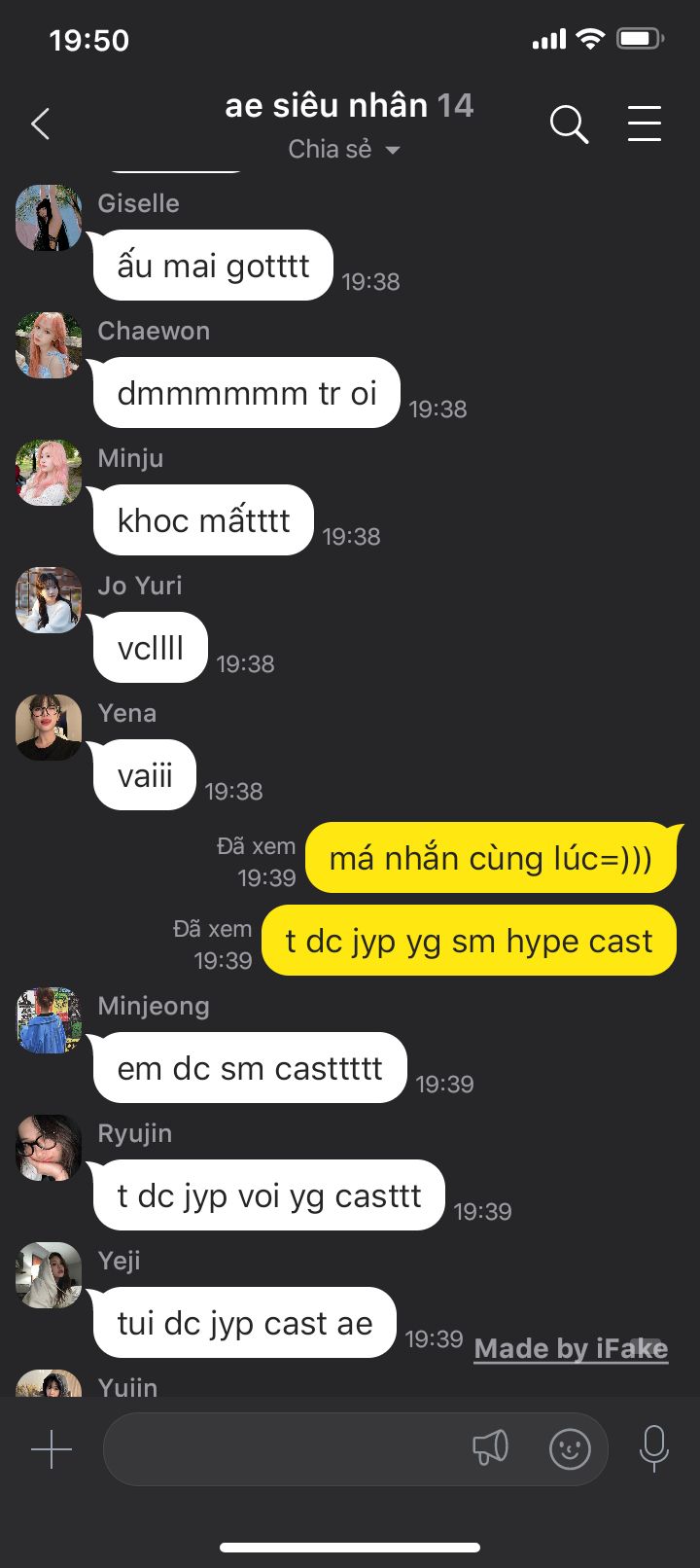Tap the megaphone announcement icon
Viewport: 700px width, 1568px height.
pyautogui.click(x=490, y=1448)
